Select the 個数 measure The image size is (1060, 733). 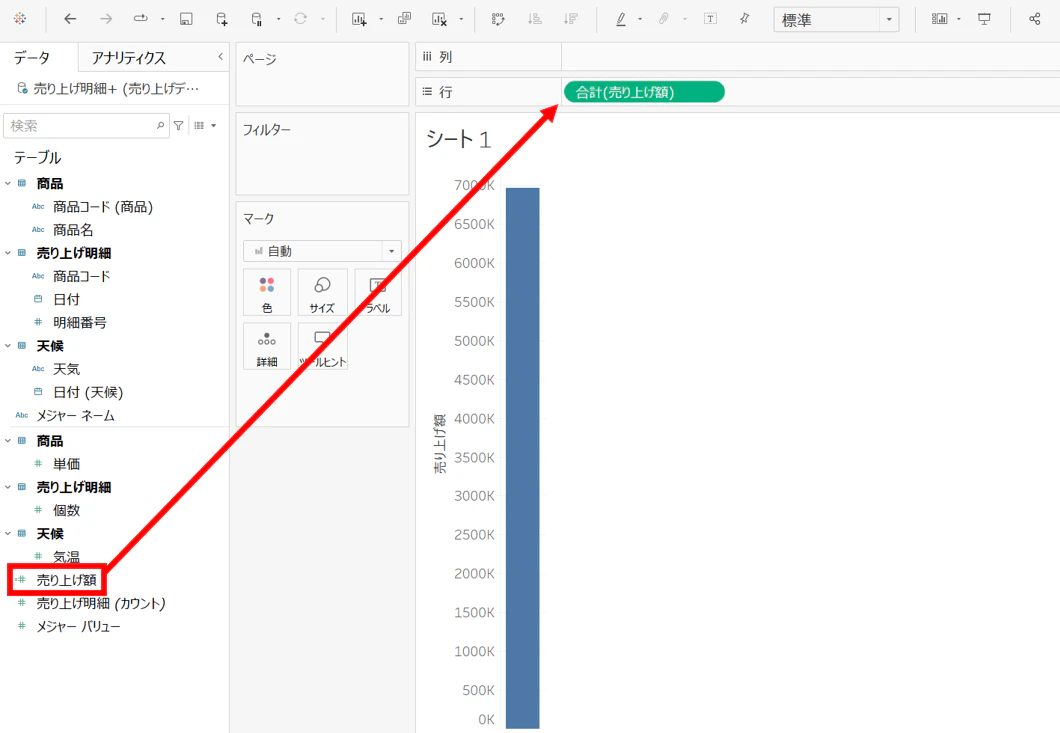point(66,510)
